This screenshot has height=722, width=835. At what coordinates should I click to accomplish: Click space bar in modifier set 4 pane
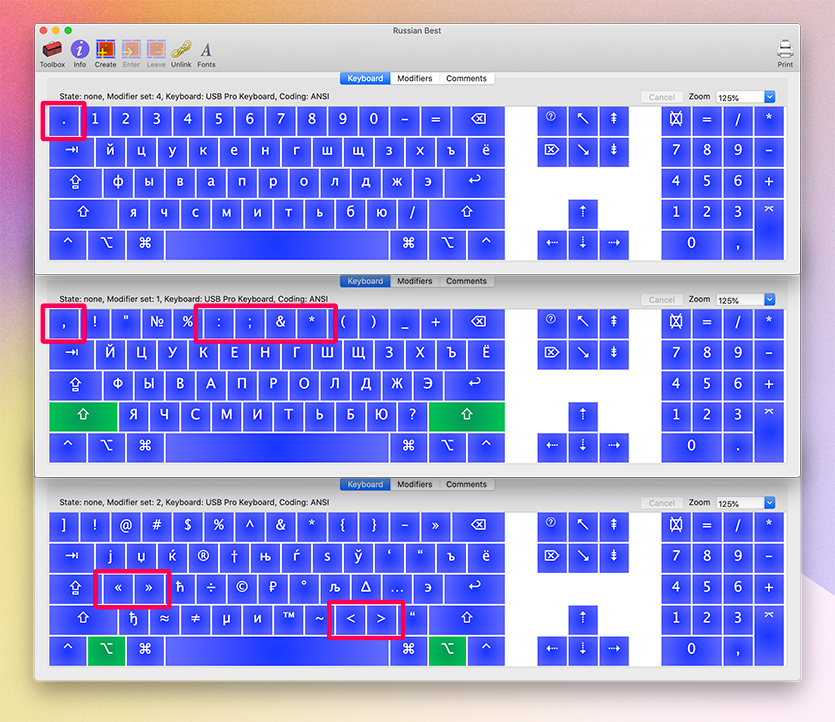pos(277,245)
